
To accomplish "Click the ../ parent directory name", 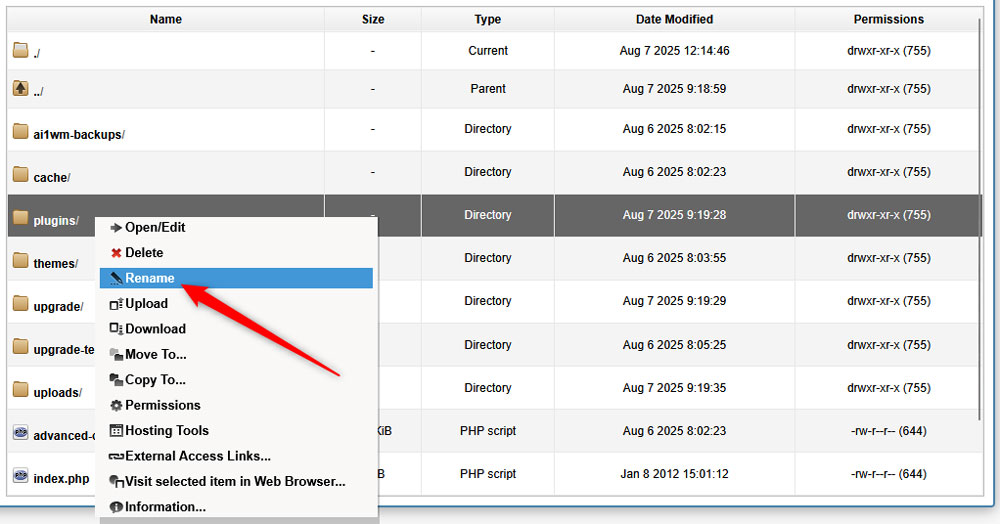I will pyautogui.click(x=38, y=92).
